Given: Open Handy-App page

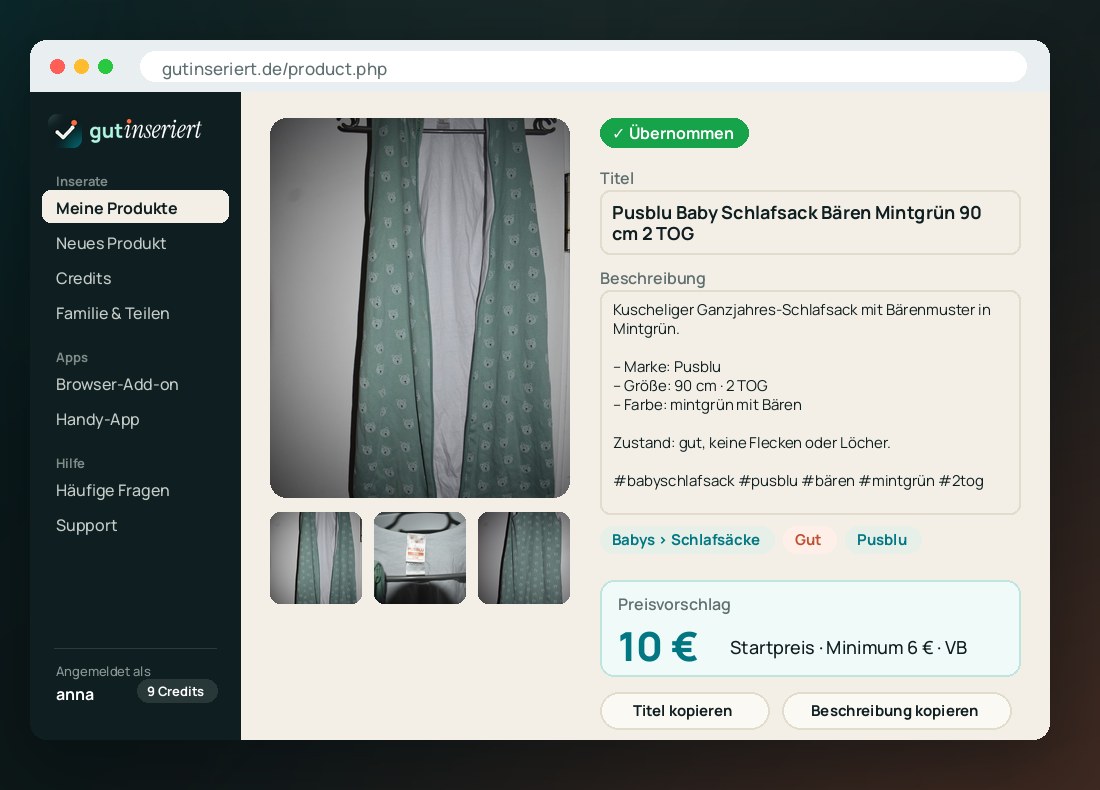Looking at the screenshot, I should [98, 420].
